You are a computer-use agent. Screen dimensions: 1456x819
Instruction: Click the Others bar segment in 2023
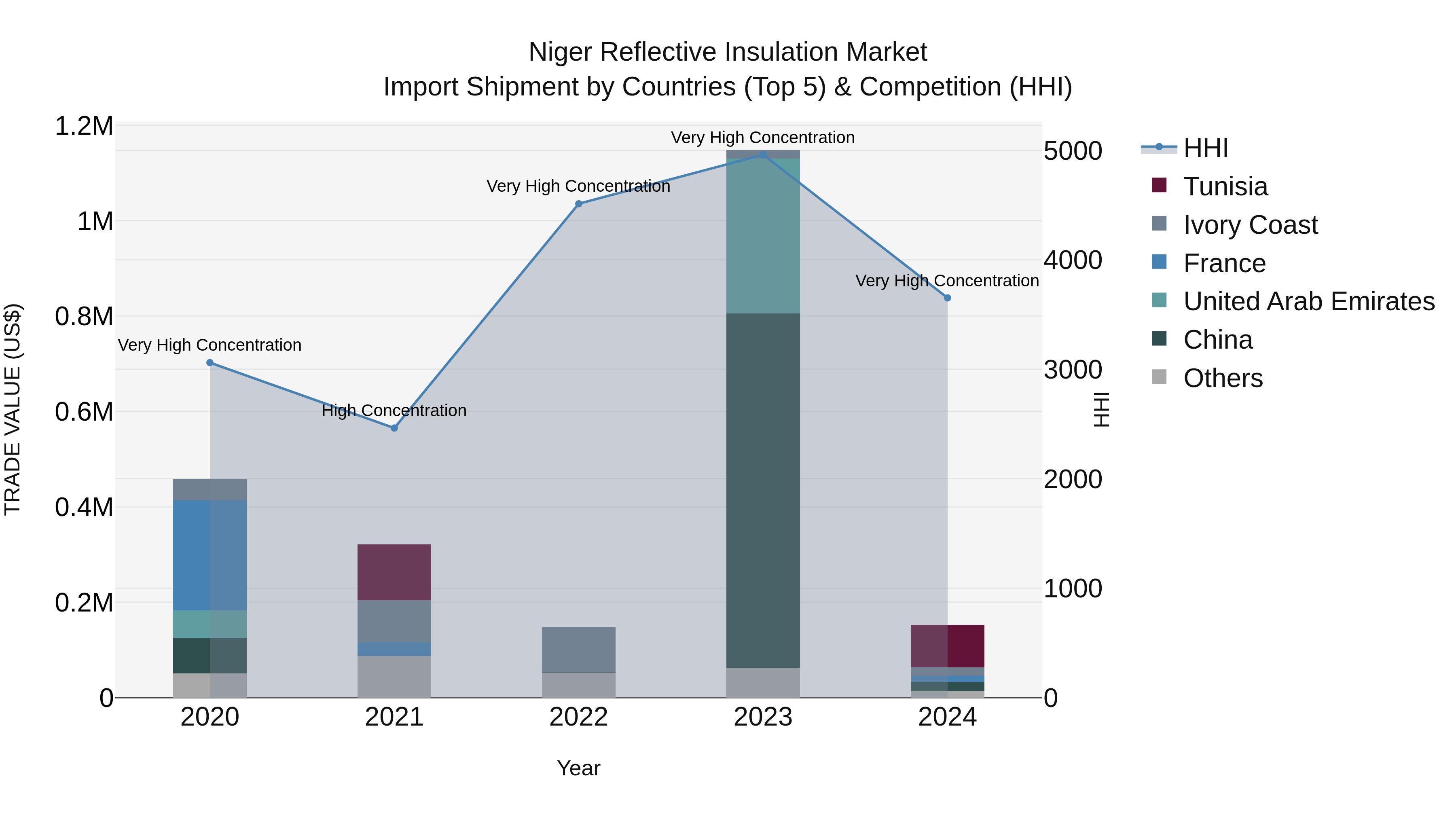coord(763,683)
